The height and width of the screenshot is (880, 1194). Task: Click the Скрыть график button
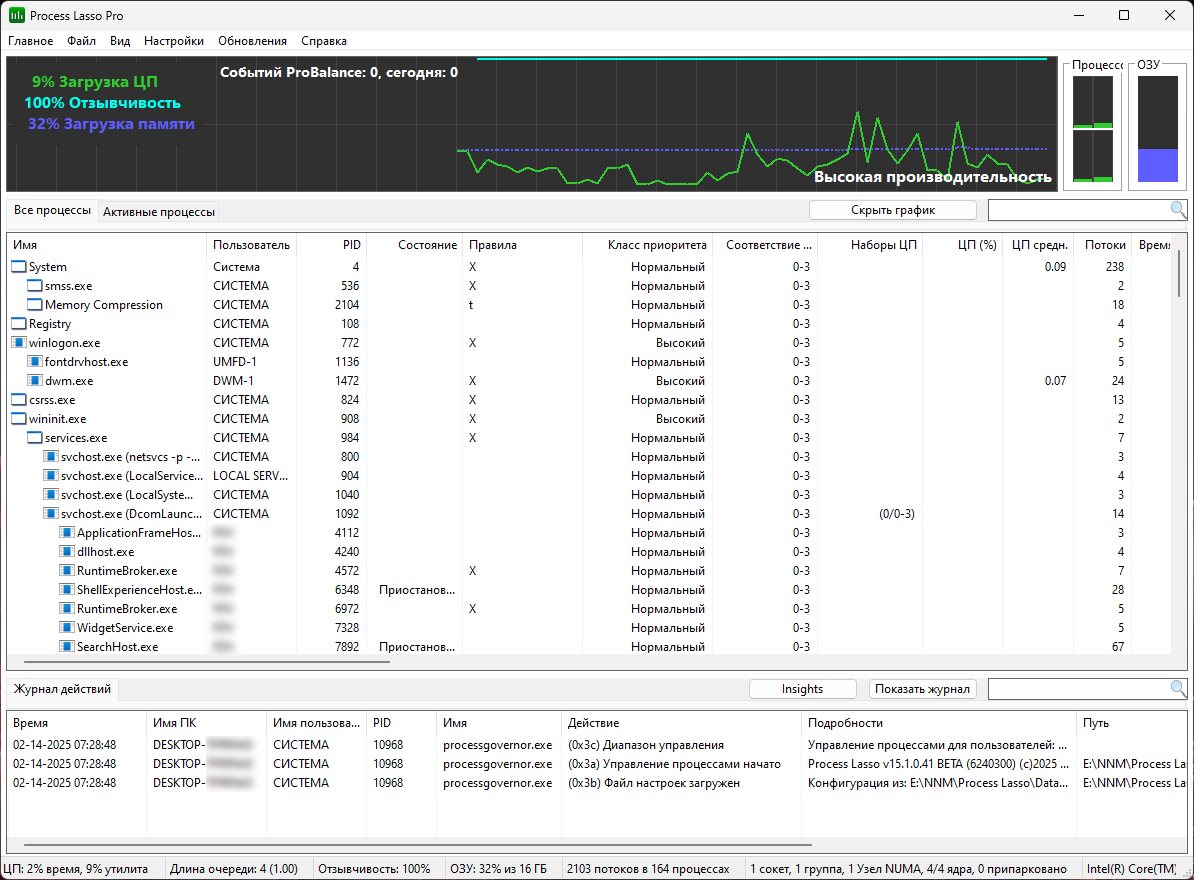(x=892, y=210)
